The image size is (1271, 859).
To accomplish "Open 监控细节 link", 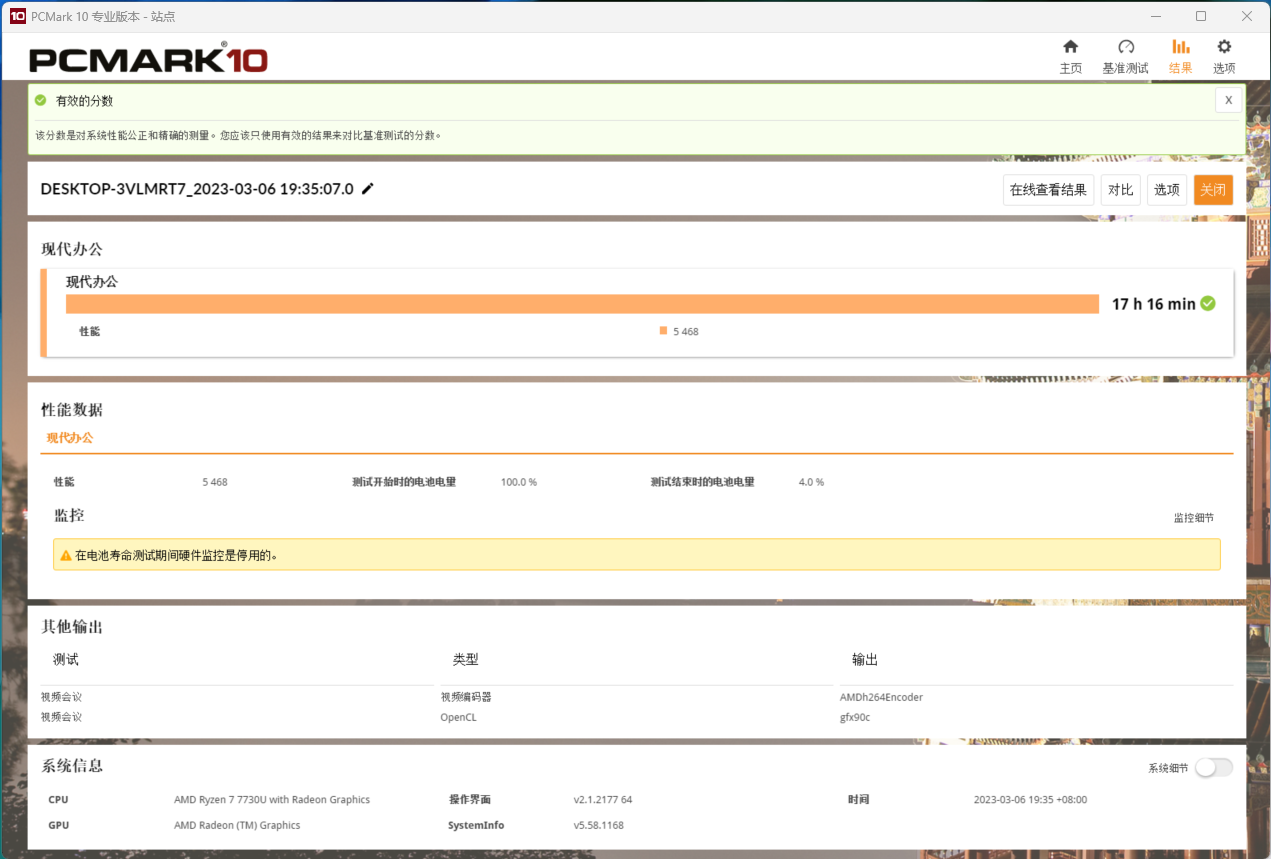I will pyautogui.click(x=1194, y=518).
